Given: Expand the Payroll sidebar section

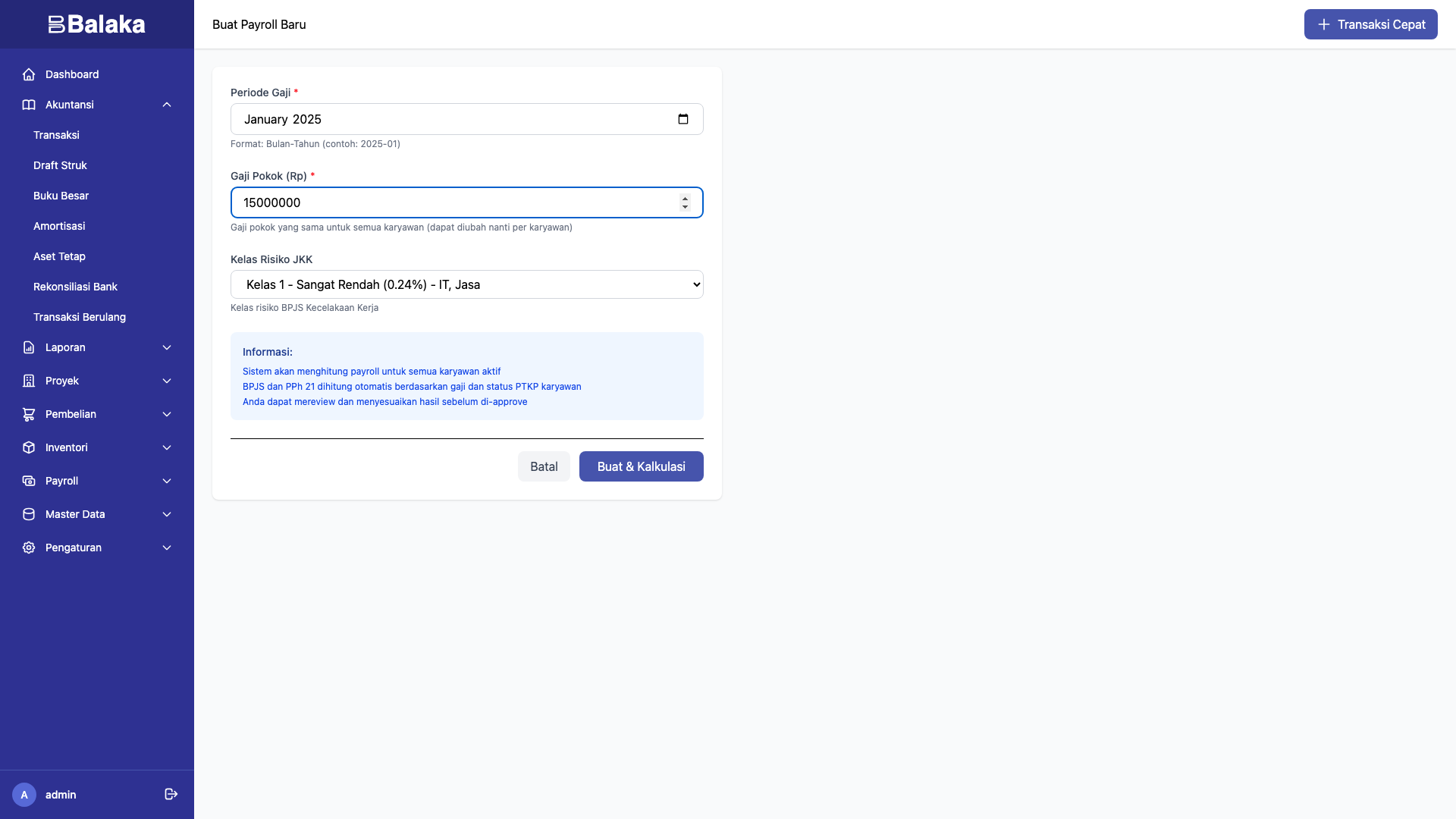Looking at the screenshot, I should (x=167, y=481).
